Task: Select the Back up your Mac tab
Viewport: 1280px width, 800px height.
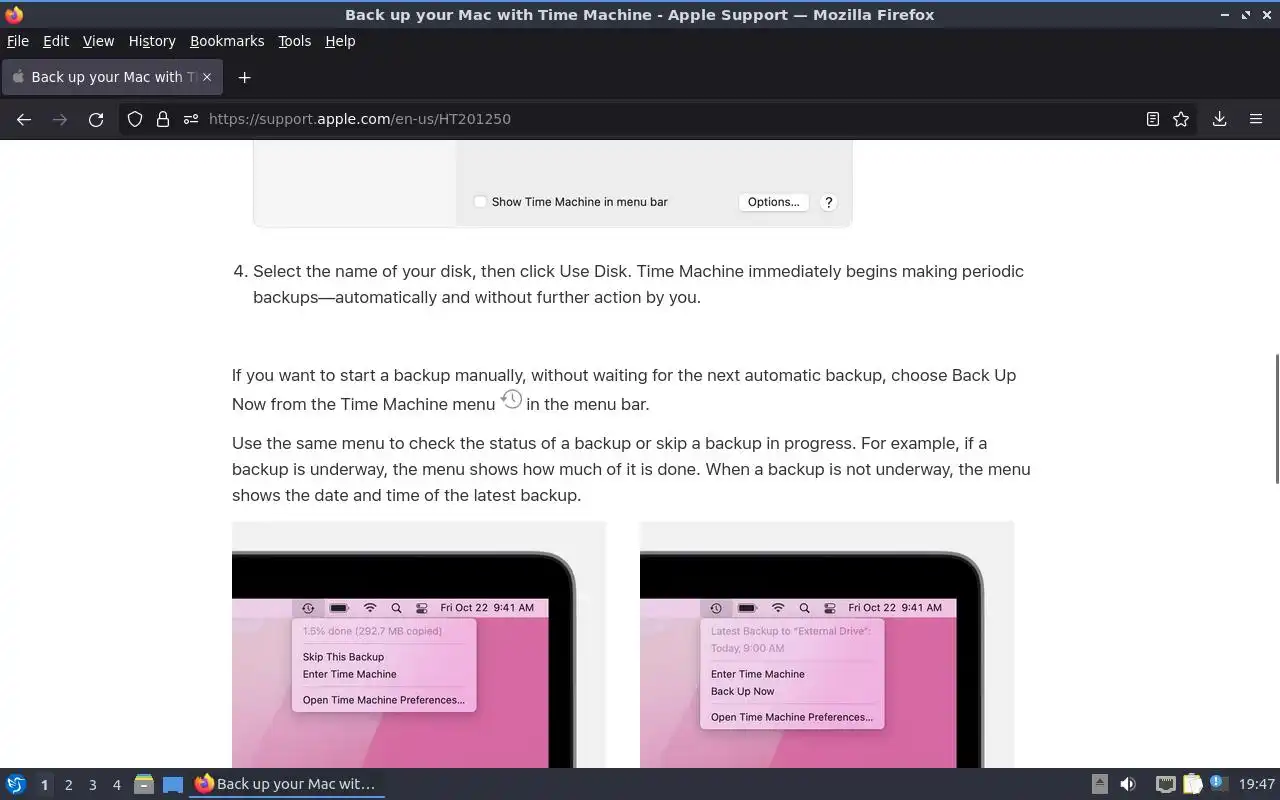Action: [x=111, y=77]
